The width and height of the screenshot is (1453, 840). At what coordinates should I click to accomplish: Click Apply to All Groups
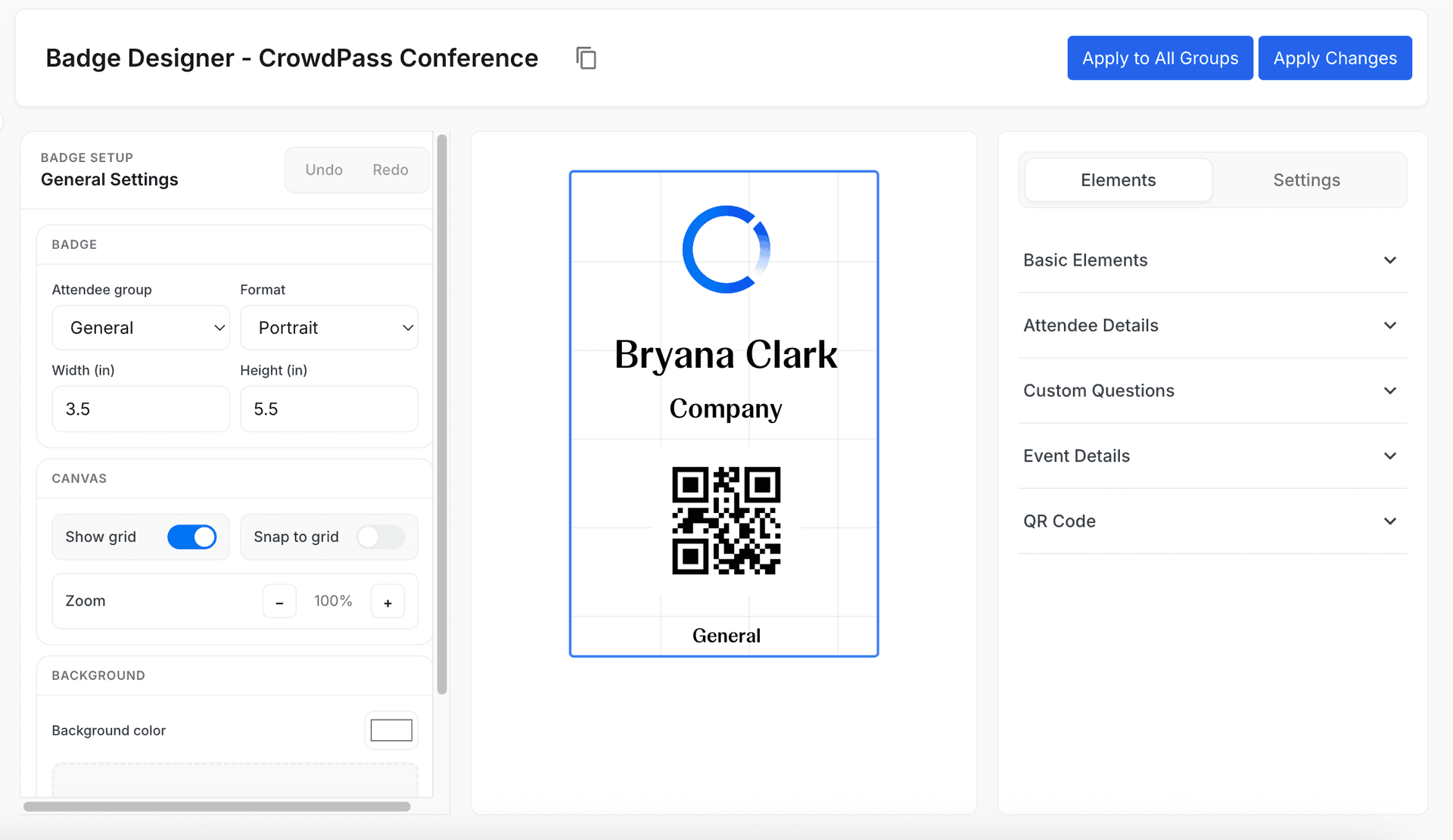click(1159, 58)
